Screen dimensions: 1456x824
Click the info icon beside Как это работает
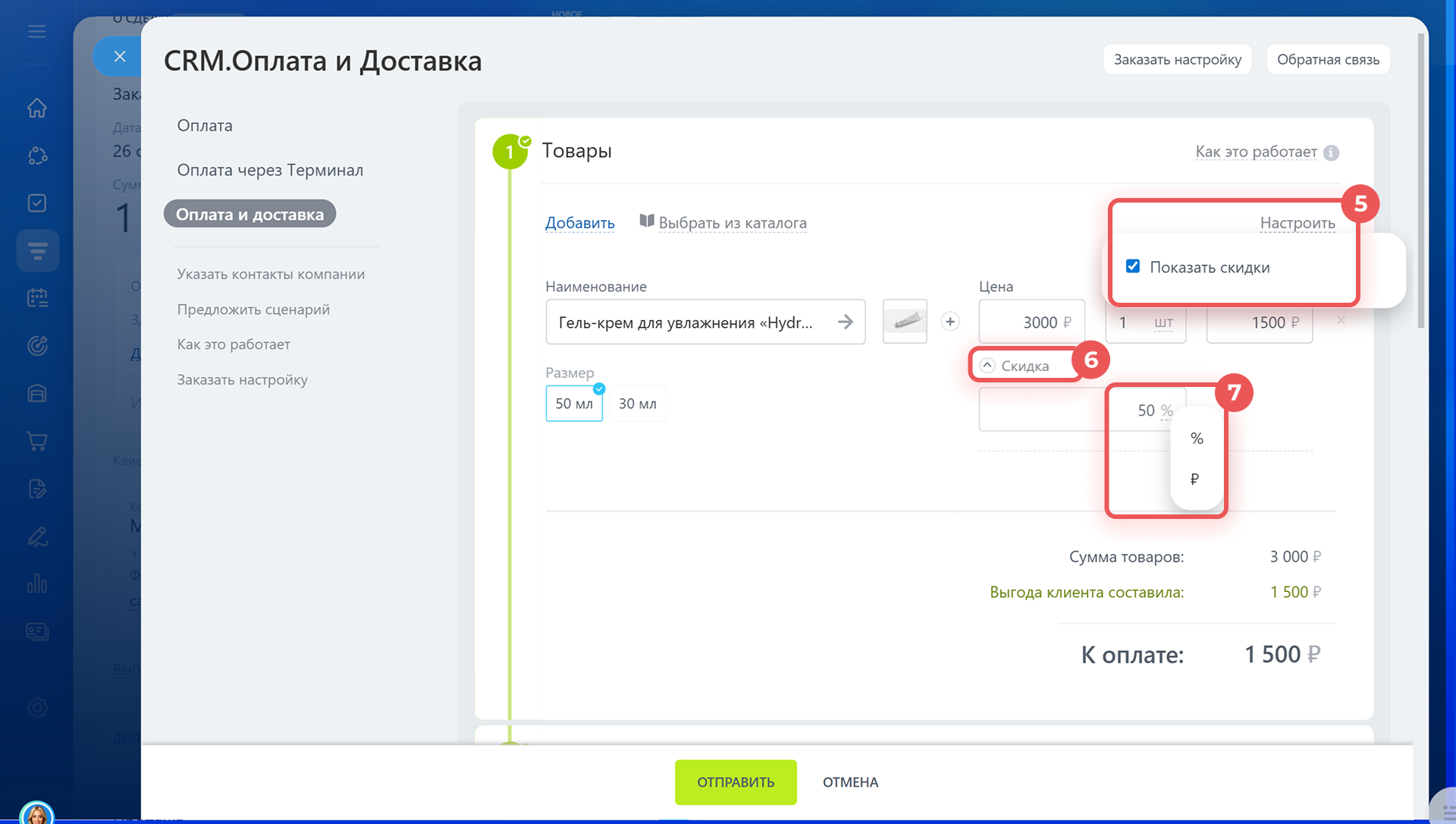pyautogui.click(x=1331, y=153)
